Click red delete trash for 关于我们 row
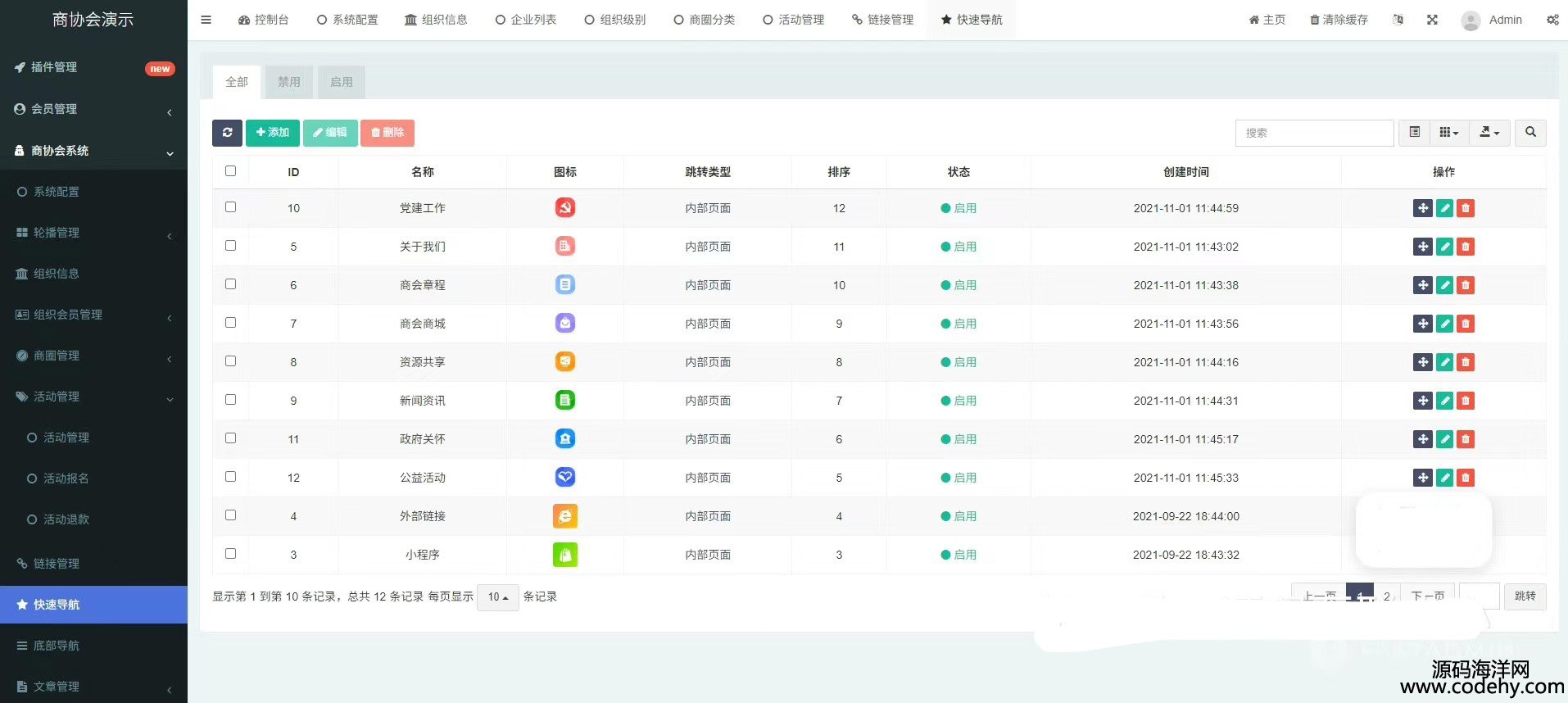 click(x=1466, y=247)
